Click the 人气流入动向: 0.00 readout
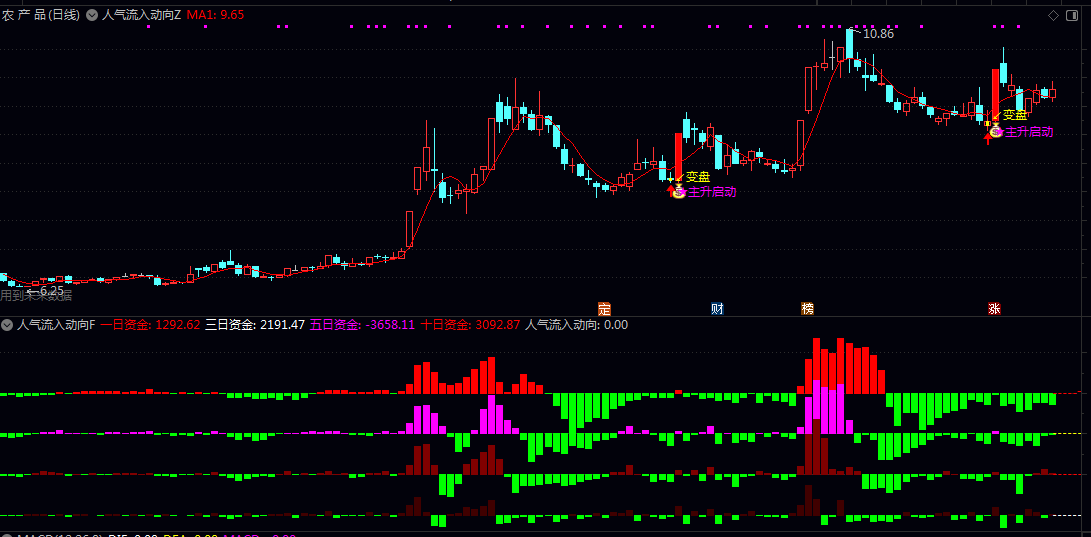 coord(576,325)
